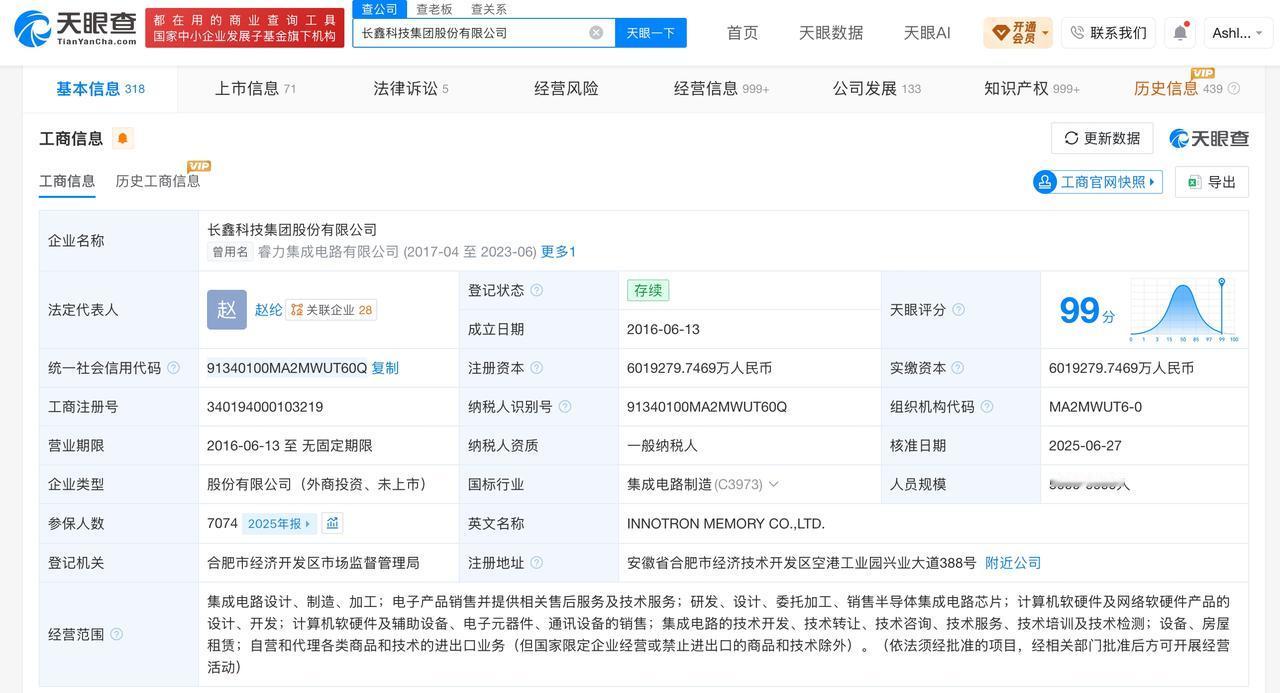Click 工商注册号 value 340194000103219
Image resolution: width=1280 pixels, height=693 pixels.
pyautogui.click(x=265, y=407)
